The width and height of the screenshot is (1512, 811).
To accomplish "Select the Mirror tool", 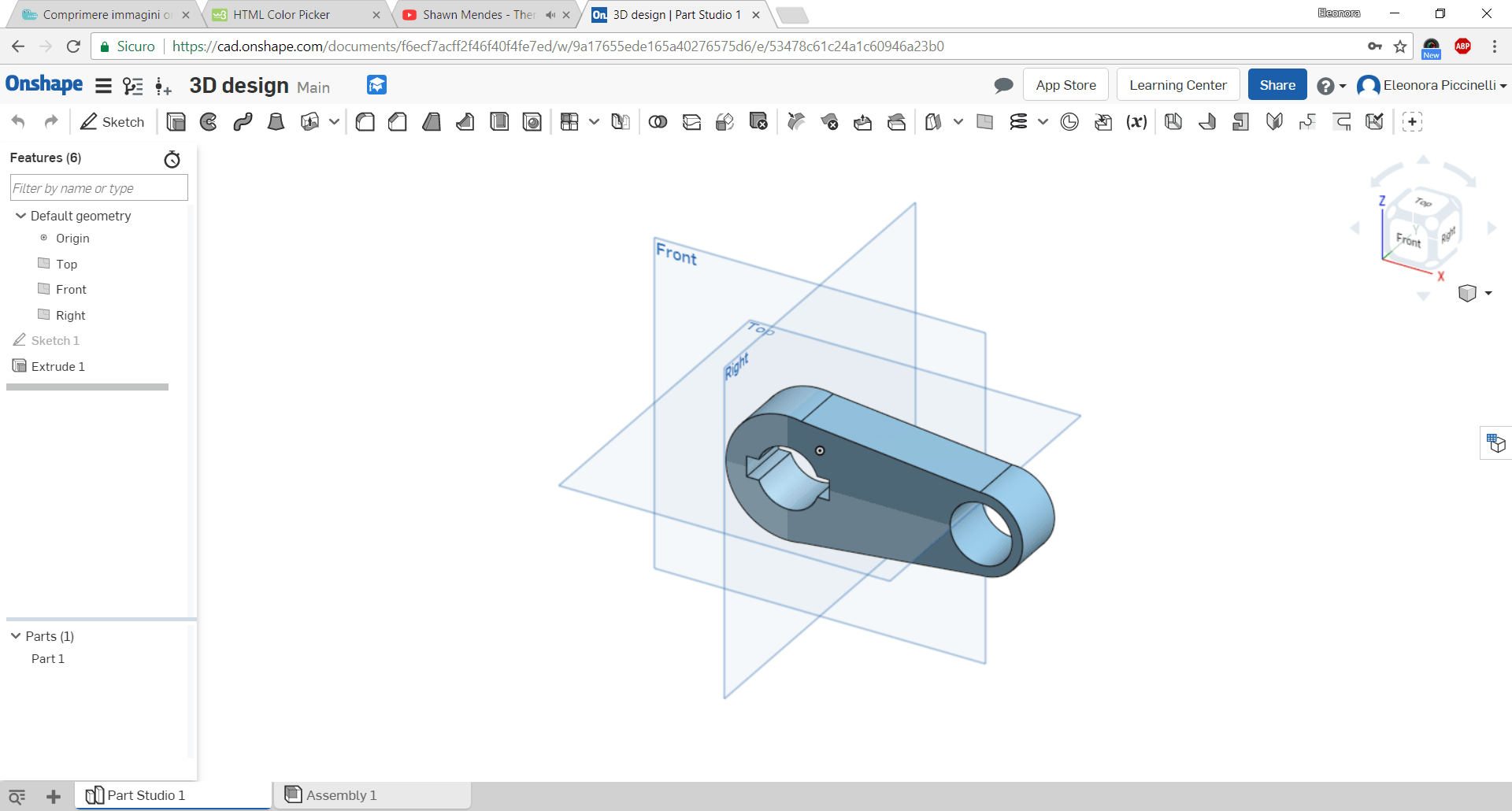I will [x=621, y=122].
